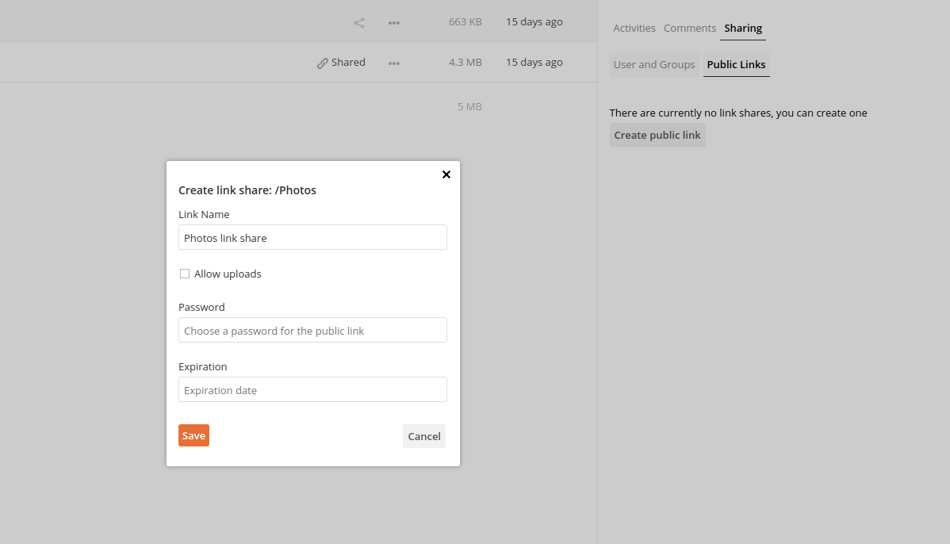This screenshot has height=544, width=950.
Task: Open the more options menu on the 663 KB row
Action: click(394, 23)
